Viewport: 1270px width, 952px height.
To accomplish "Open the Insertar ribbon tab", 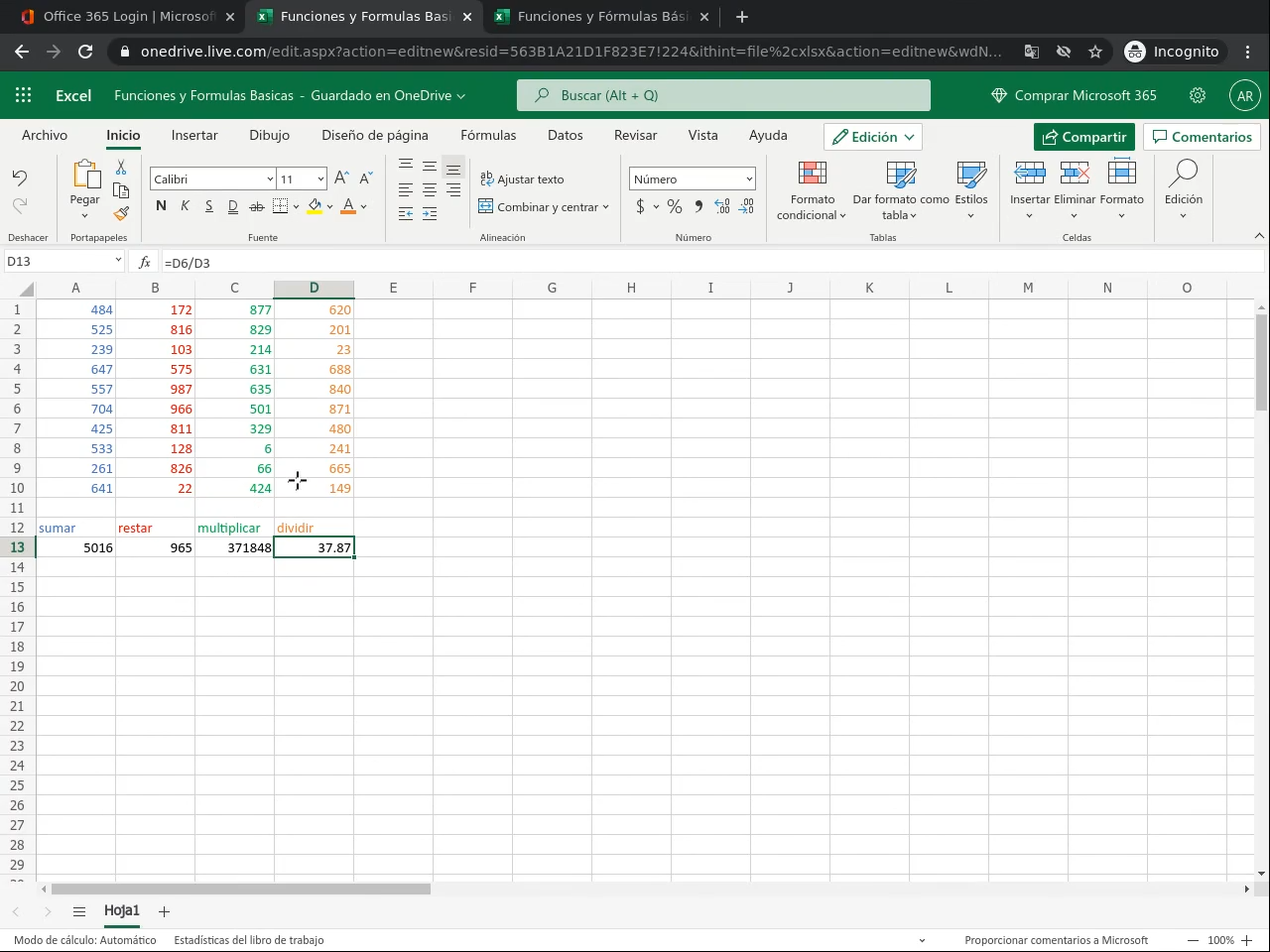I will click(x=194, y=136).
